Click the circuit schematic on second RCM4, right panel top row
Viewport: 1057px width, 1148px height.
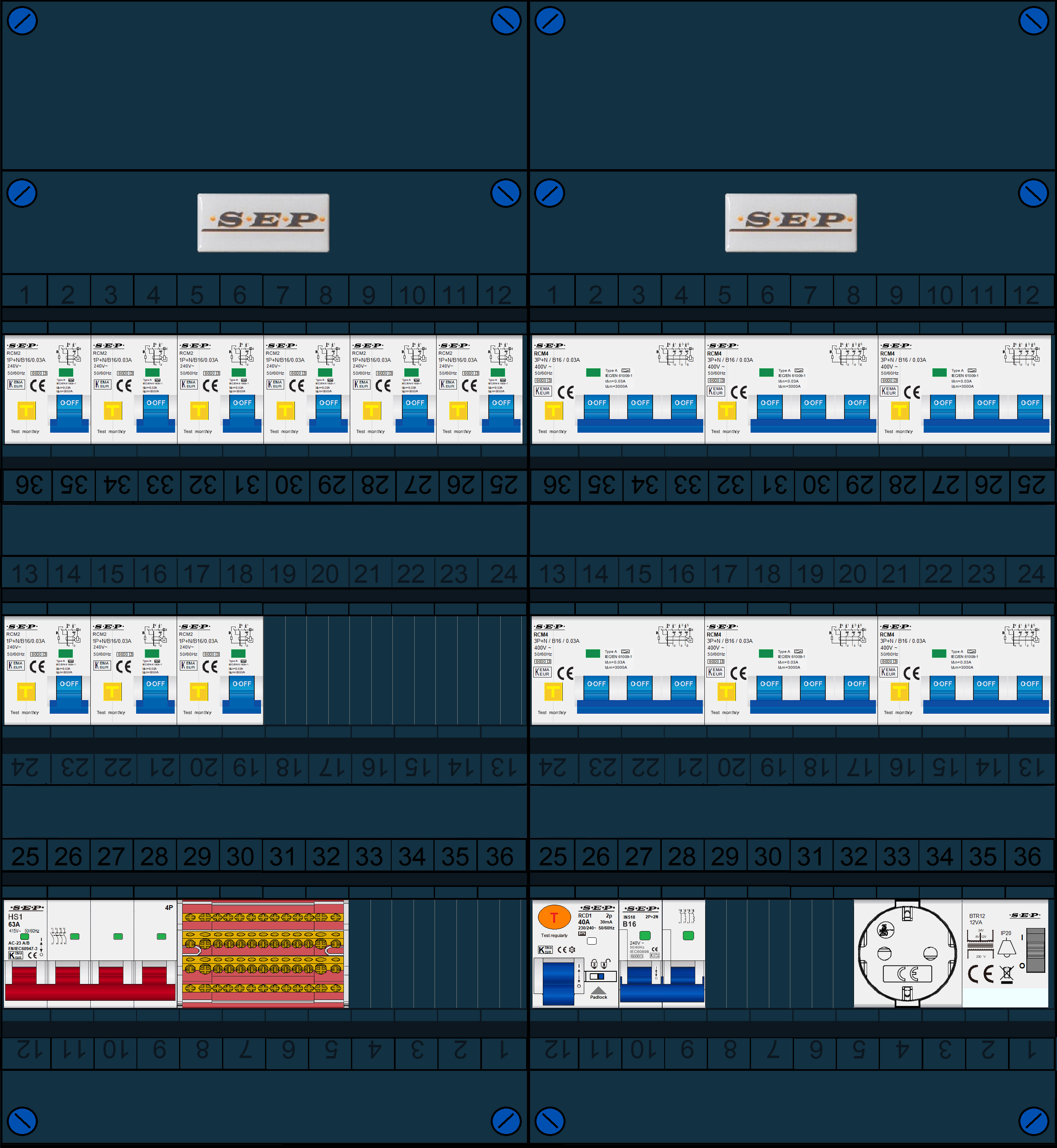point(849,353)
